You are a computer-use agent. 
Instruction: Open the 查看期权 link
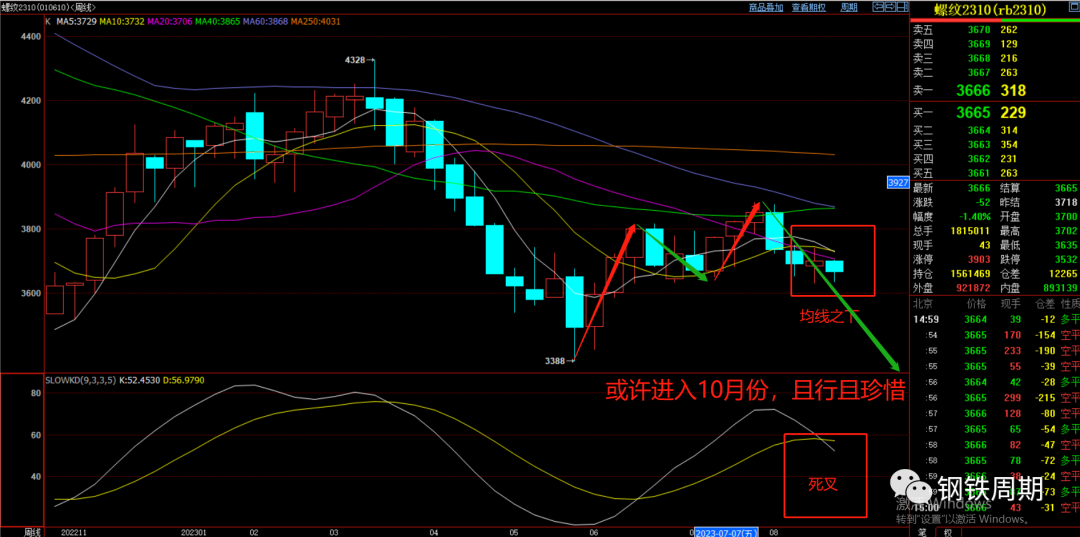809,8
